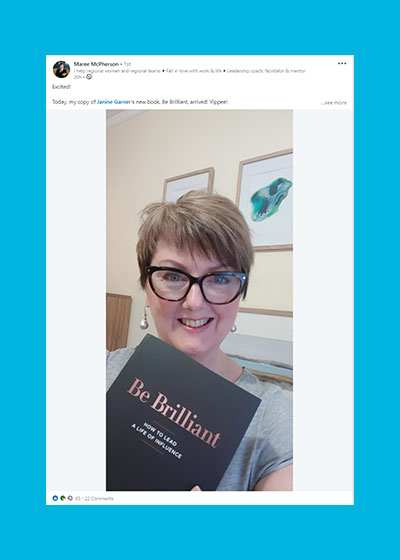400x560 pixels.
Task: Click the 1st connection degree badge
Action: pos(127,64)
